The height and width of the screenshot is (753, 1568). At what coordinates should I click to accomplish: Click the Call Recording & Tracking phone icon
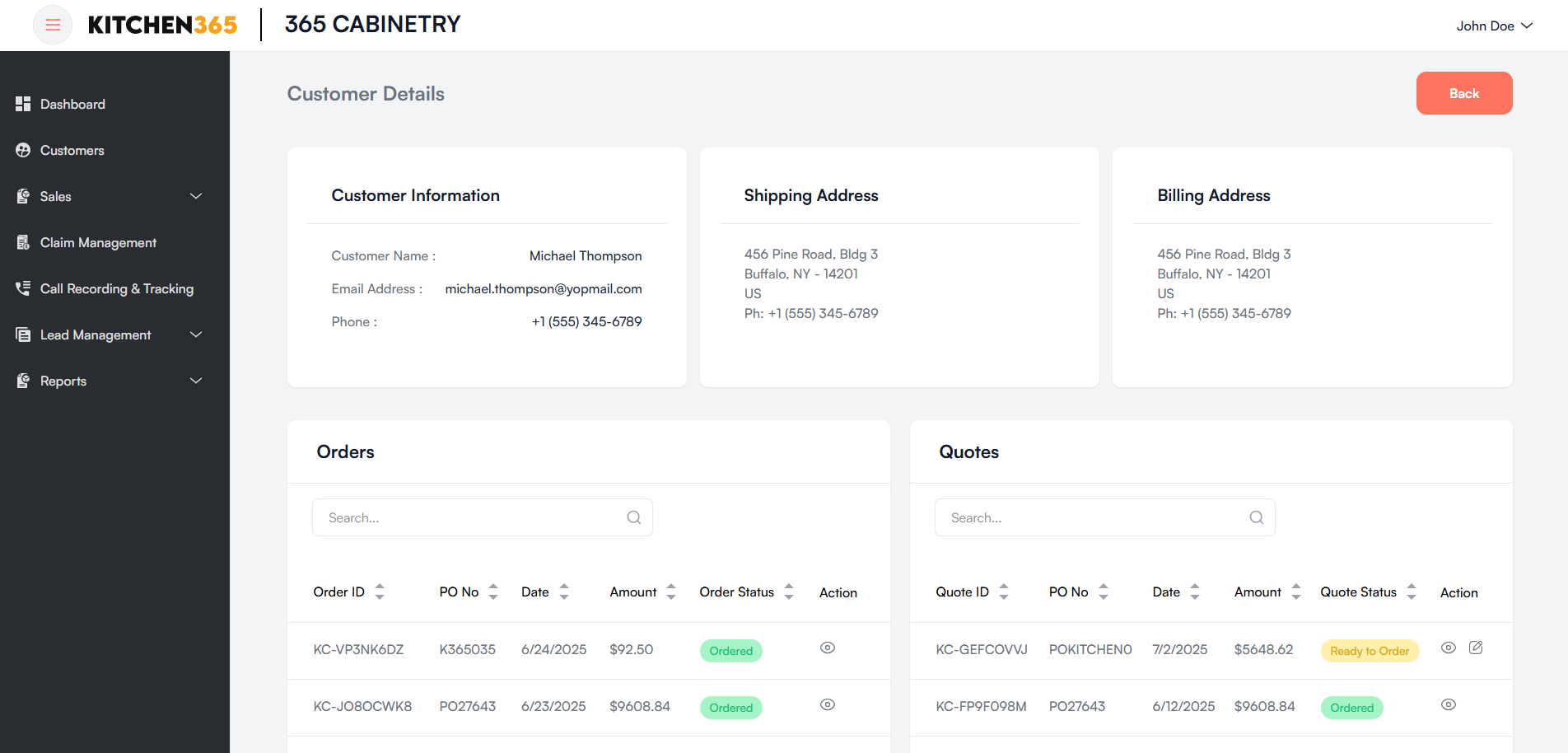22,288
